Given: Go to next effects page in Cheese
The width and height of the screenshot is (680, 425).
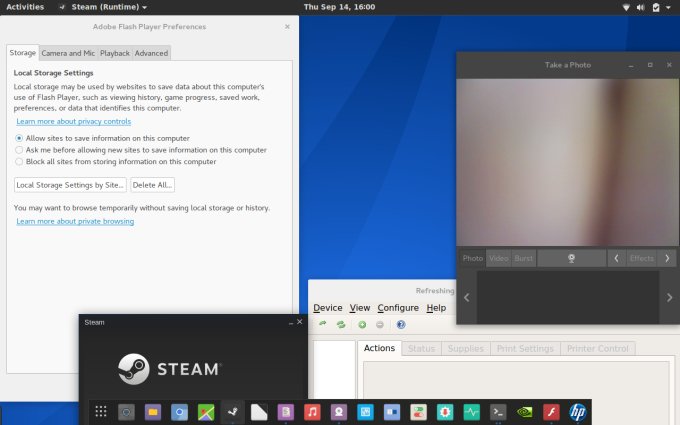Looking at the screenshot, I should point(667,258).
